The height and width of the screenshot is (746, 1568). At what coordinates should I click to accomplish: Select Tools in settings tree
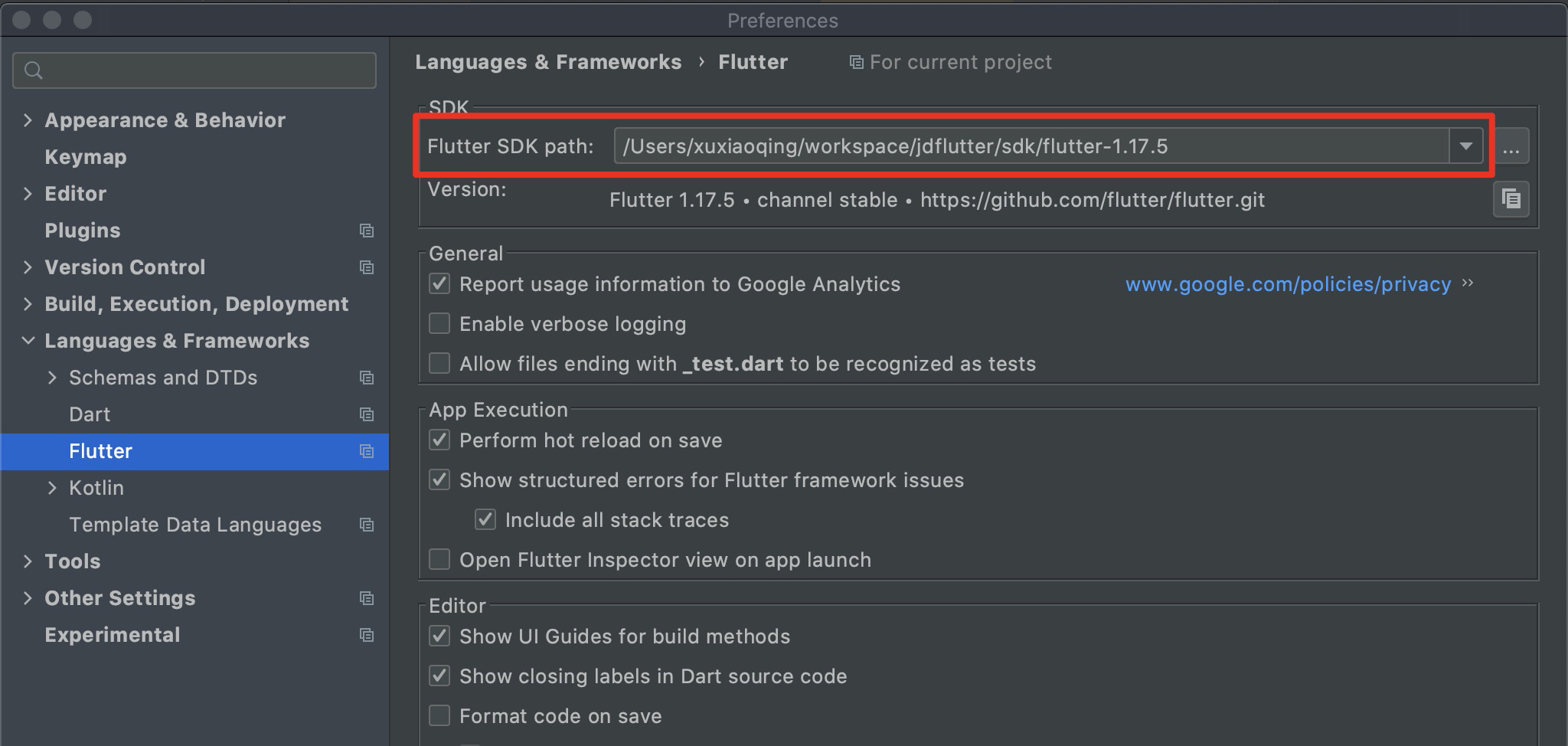(x=73, y=561)
